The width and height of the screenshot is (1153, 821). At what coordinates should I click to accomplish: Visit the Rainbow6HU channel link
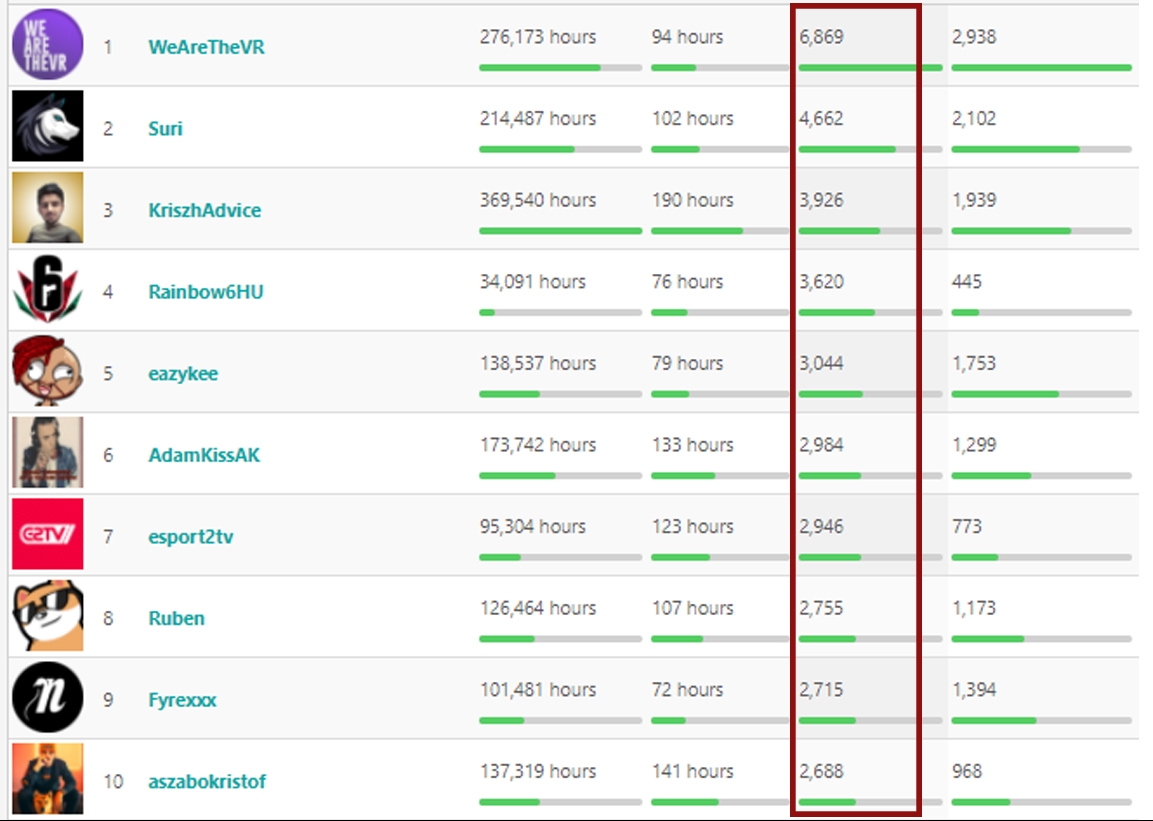(x=205, y=292)
